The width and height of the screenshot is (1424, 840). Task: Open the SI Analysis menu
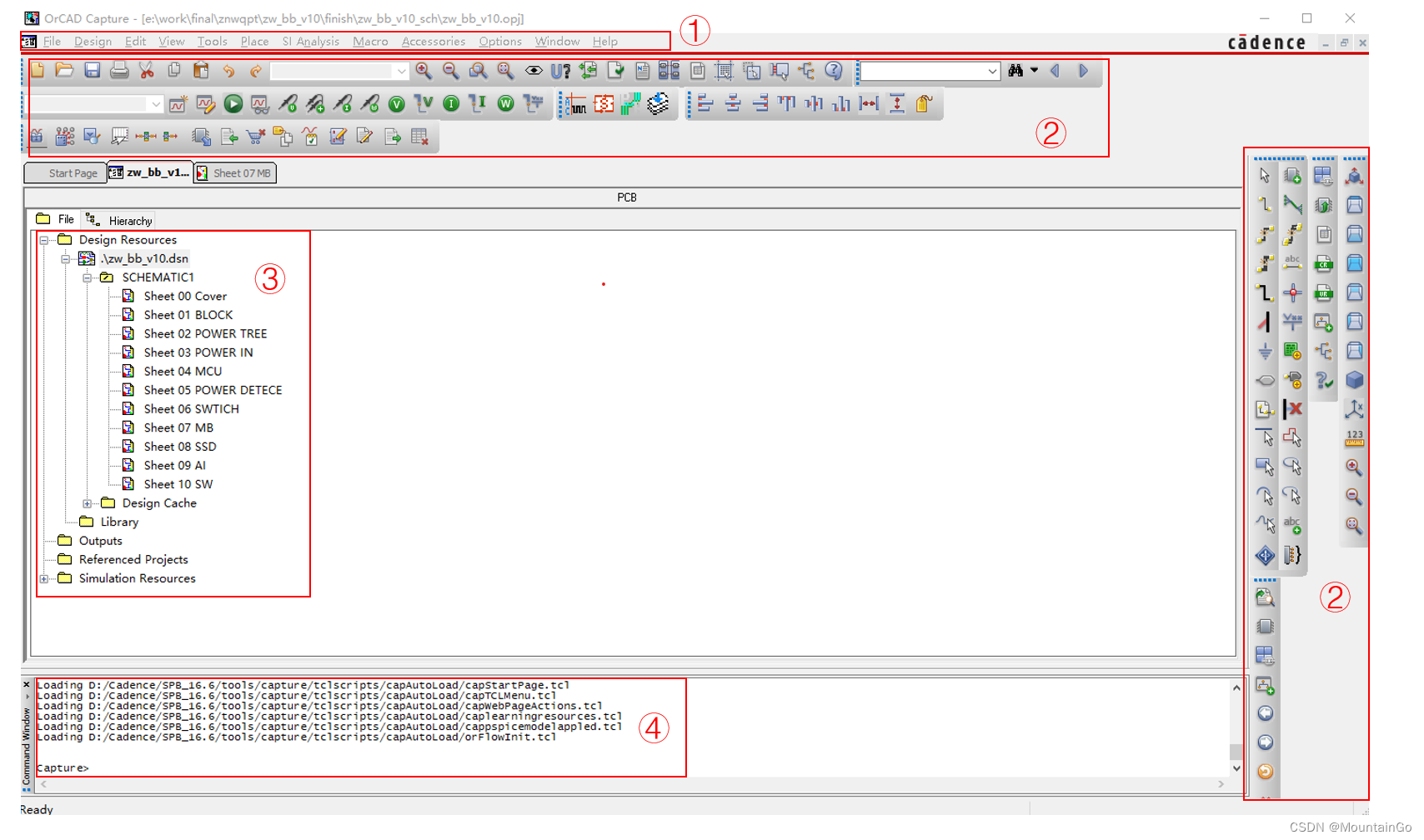click(x=310, y=42)
